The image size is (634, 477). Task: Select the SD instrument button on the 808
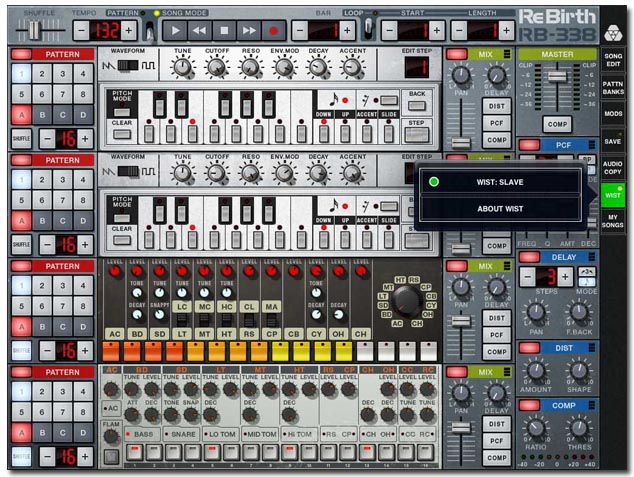(x=160, y=334)
